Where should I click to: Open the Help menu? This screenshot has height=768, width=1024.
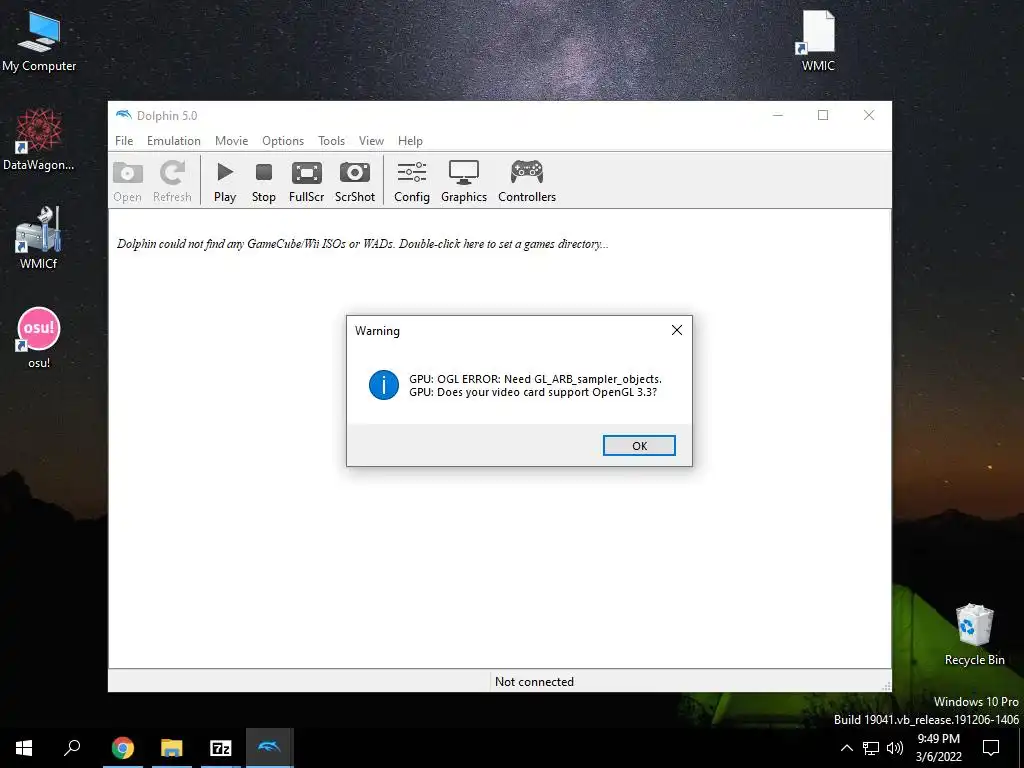pyautogui.click(x=410, y=140)
